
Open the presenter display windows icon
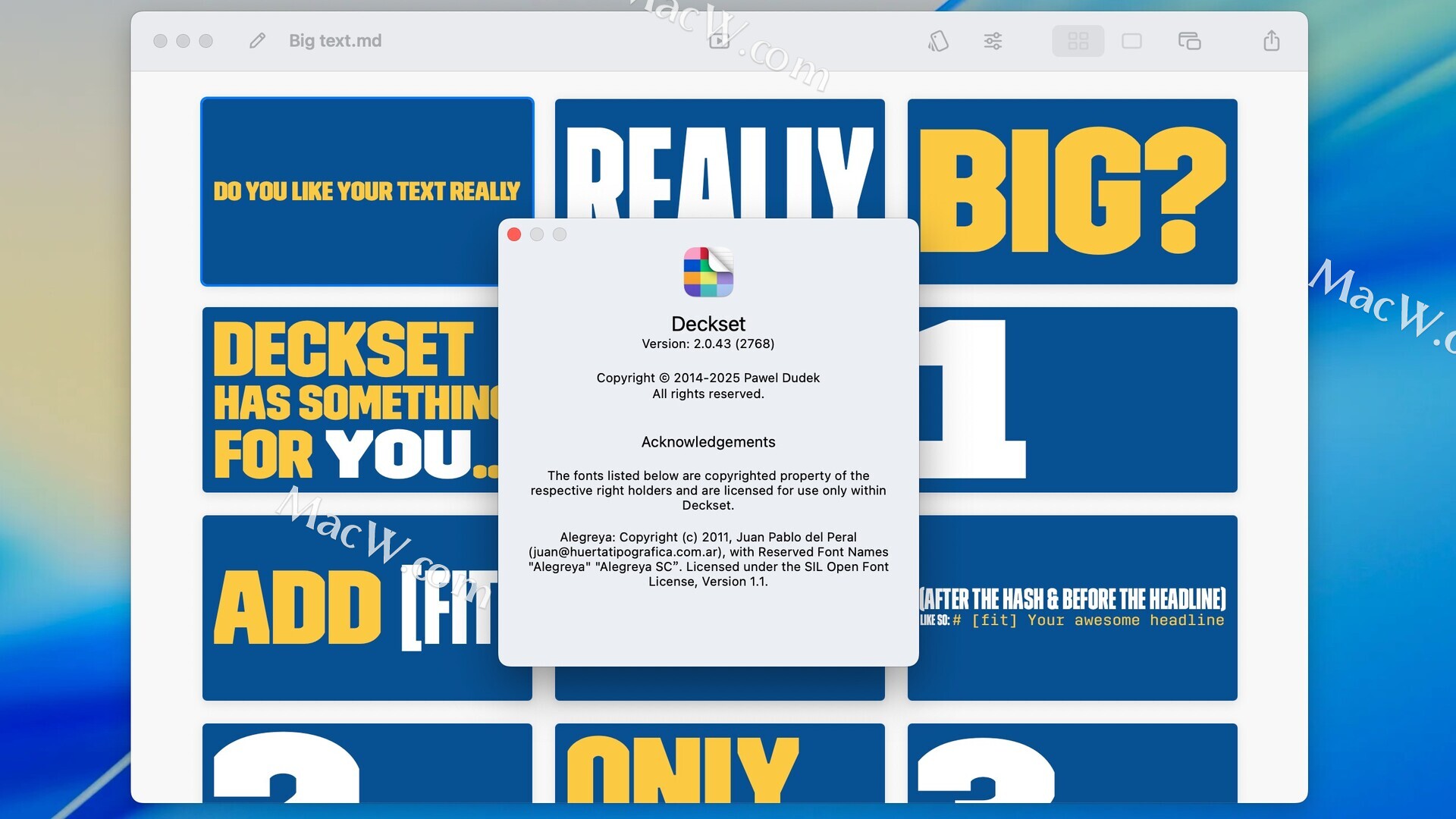[x=1189, y=40]
